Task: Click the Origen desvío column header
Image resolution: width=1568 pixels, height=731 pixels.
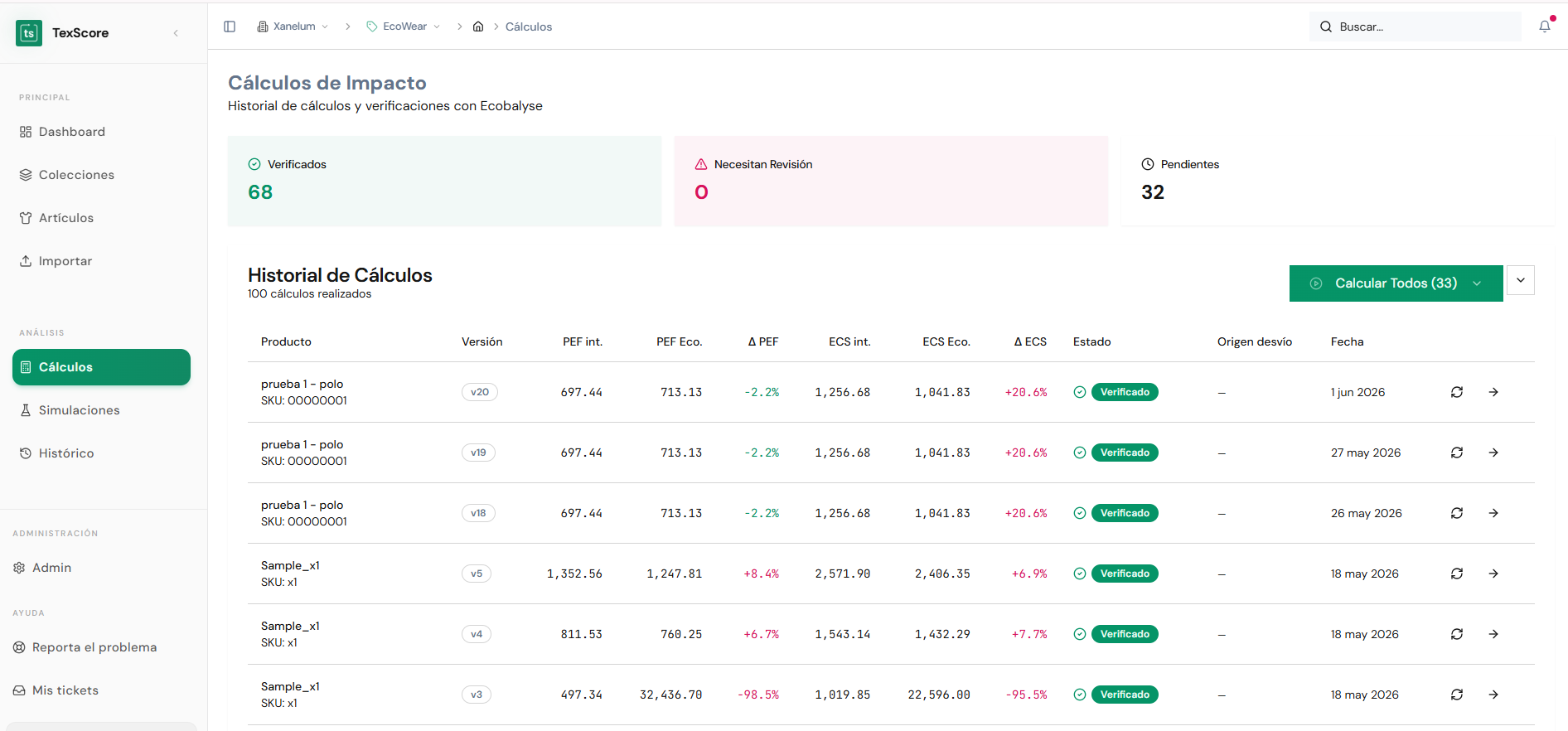Action: (1255, 341)
